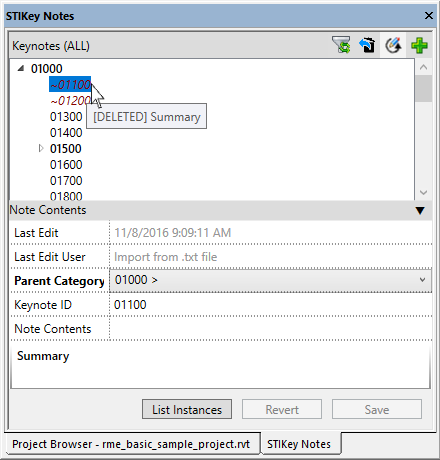Select the STIKey Notes bottom tab
The height and width of the screenshot is (460, 440).
pyautogui.click(x=299, y=444)
